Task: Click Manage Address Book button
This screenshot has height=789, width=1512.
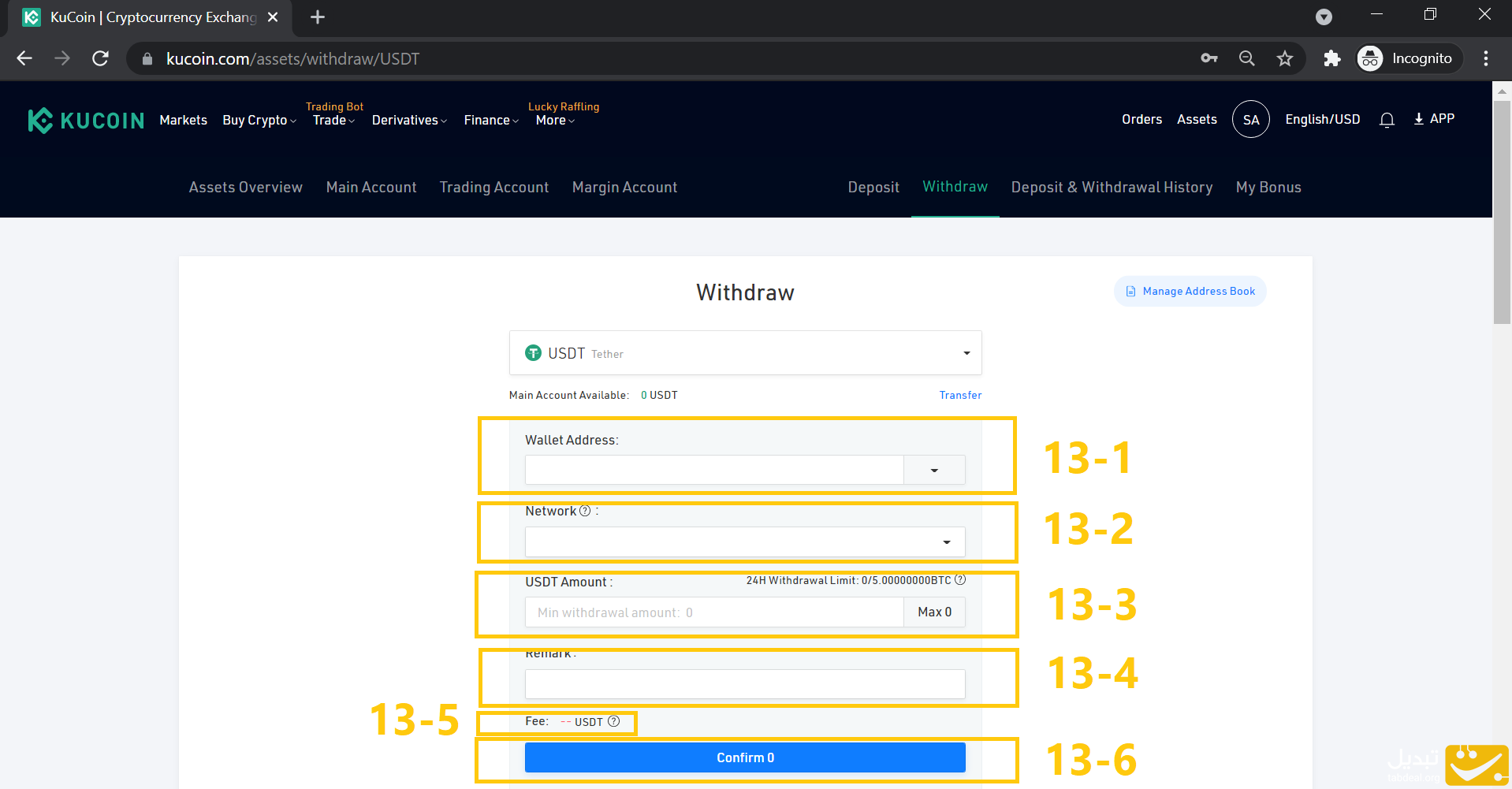Action: pyautogui.click(x=1190, y=292)
